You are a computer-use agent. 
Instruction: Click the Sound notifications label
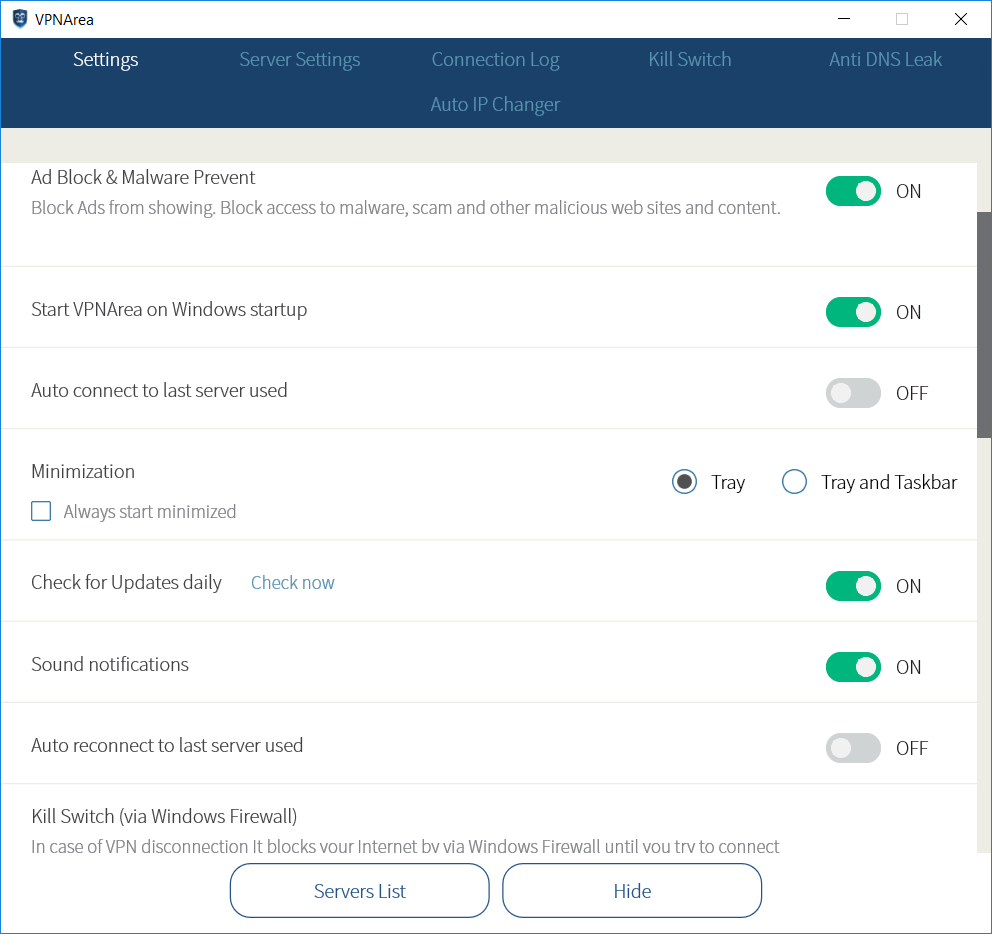(x=110, y=664)
